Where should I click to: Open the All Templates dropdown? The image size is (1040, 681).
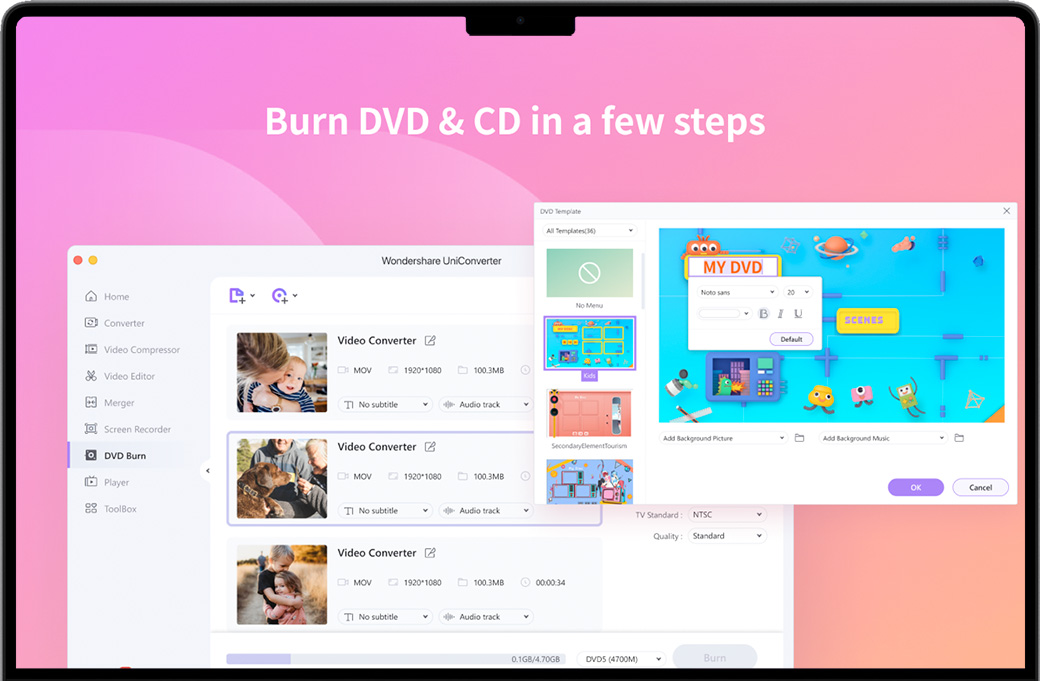click(x=589, y=231)
